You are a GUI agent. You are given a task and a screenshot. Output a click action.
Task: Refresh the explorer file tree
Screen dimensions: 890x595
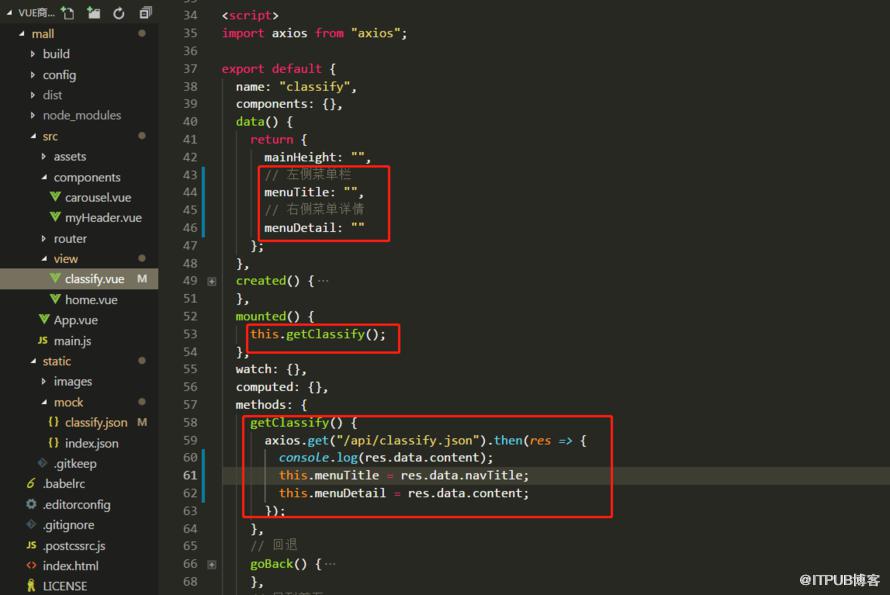(119, 12)
